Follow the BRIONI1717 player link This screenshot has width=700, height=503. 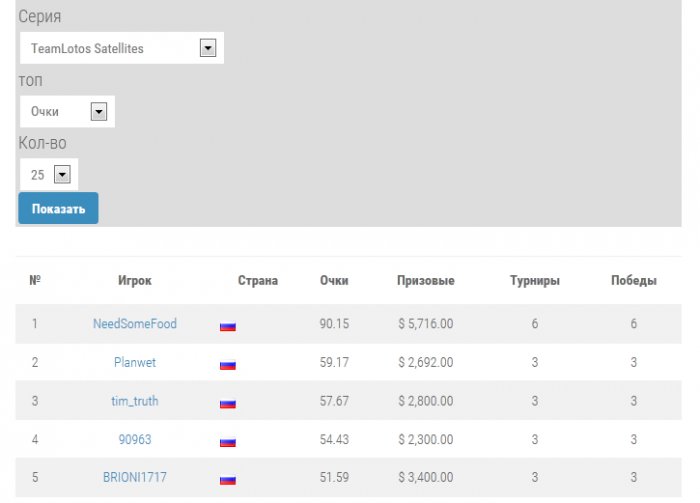(x=134, y=477)
